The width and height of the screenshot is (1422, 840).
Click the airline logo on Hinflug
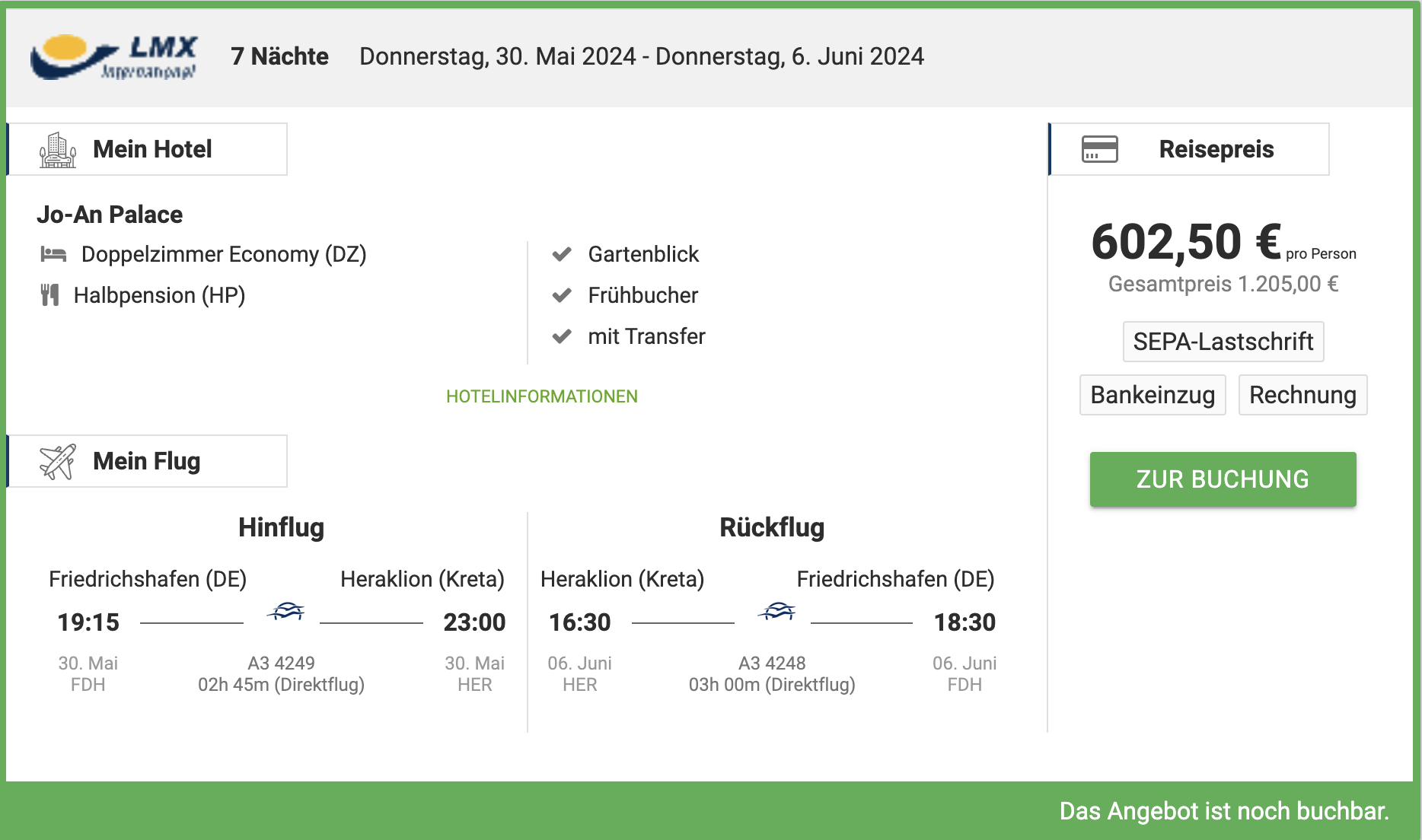[285, 611]
